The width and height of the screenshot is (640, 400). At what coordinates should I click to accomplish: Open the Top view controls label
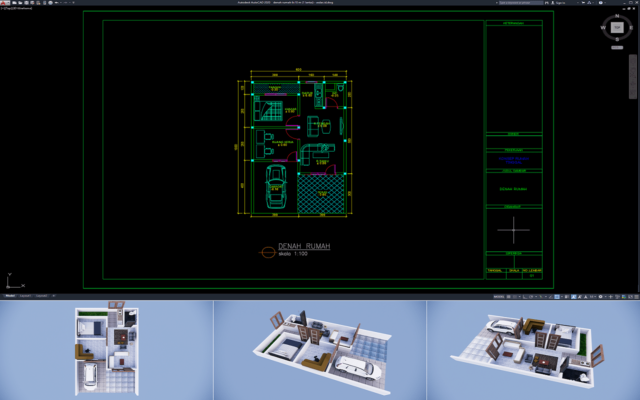click(x=9, y=11)
